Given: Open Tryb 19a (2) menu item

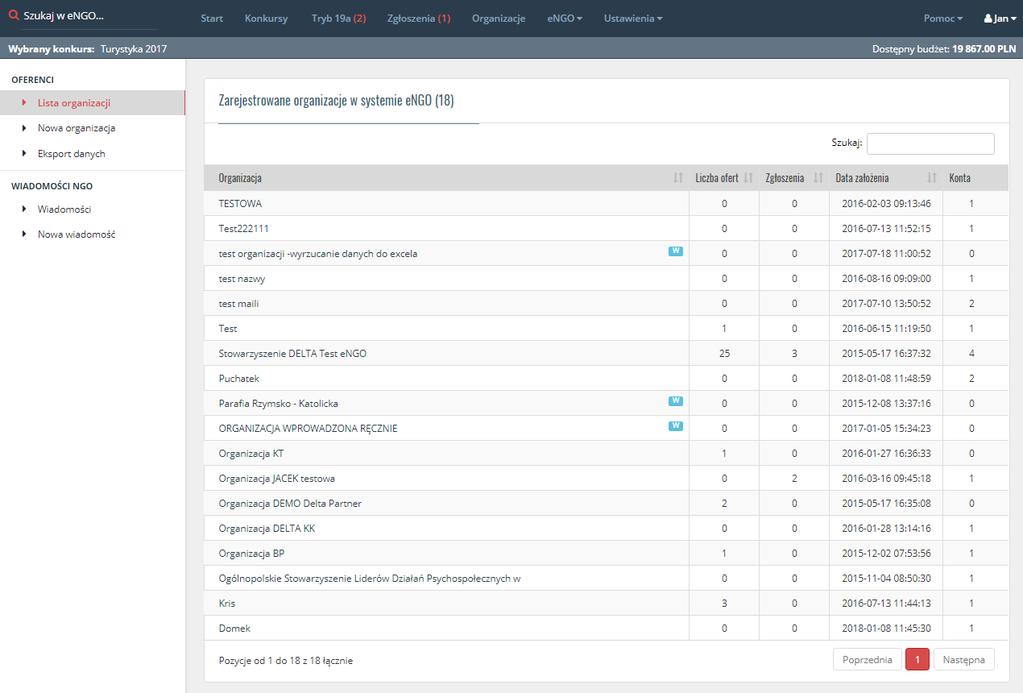Looking at the screenshot, I should (x=339, y=18).
